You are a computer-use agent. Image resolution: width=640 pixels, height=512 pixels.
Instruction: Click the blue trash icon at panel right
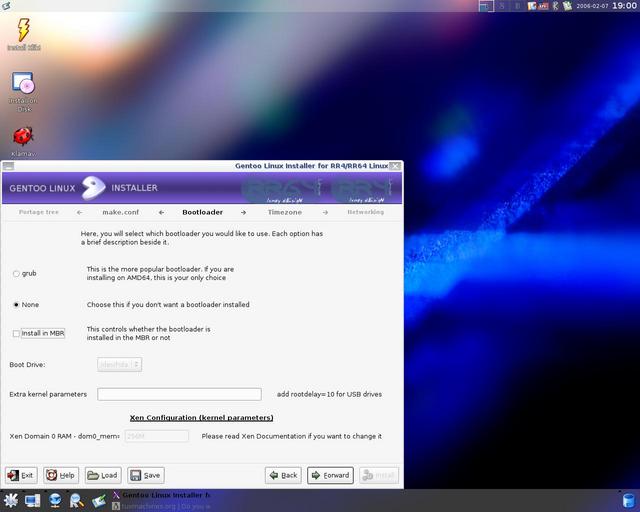click(x=629, y=501)
